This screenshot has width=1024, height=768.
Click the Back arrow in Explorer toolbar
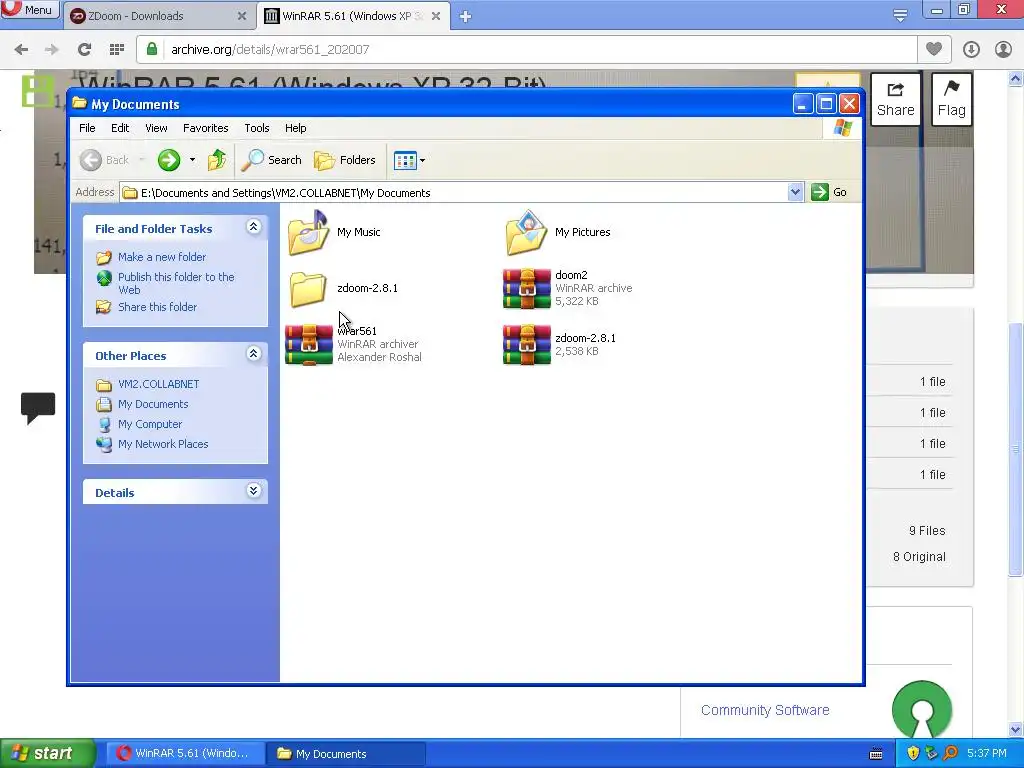91,160
